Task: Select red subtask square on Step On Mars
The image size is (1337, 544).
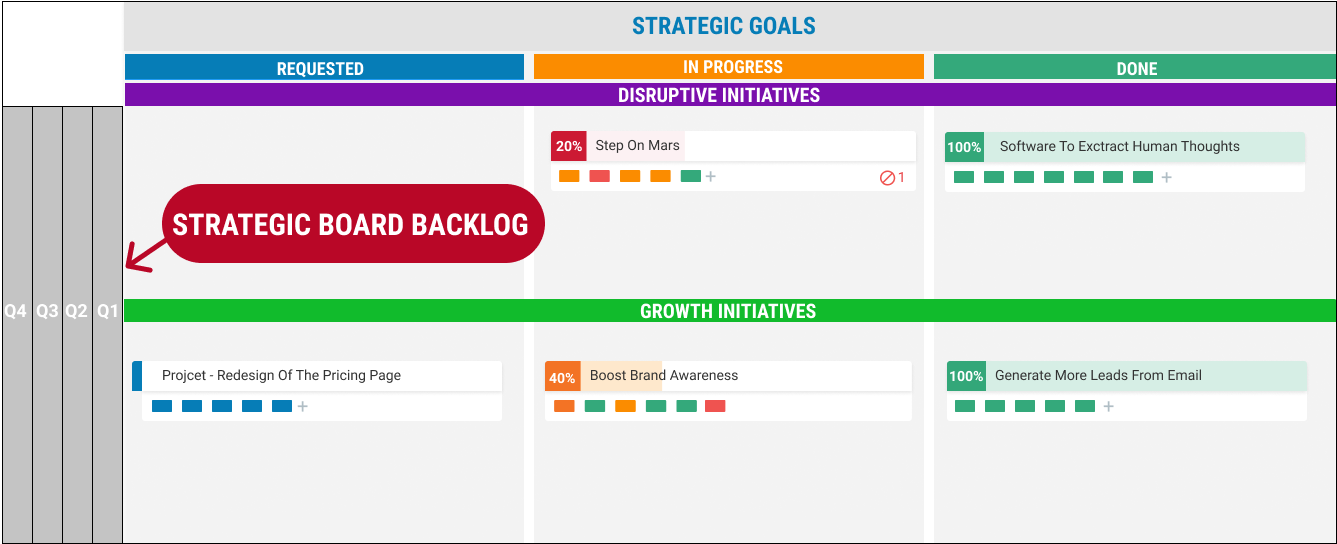Action: click(x=599, y=176)
